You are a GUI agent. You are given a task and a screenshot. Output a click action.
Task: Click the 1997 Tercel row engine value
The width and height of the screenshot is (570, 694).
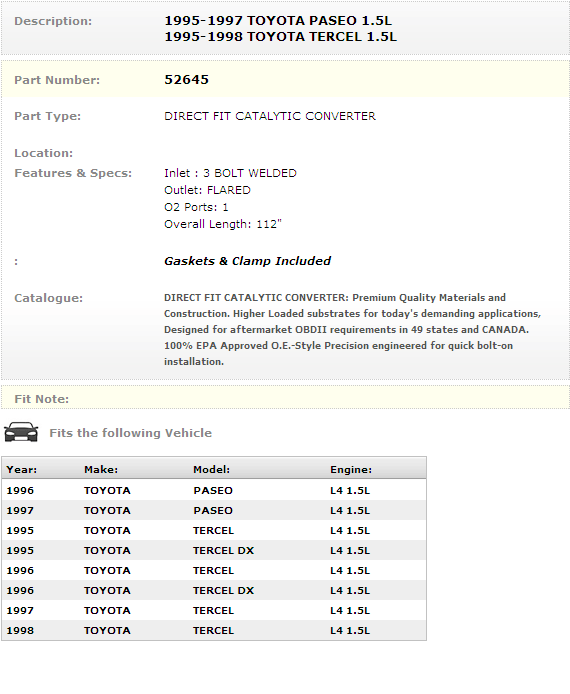(350, 610)
